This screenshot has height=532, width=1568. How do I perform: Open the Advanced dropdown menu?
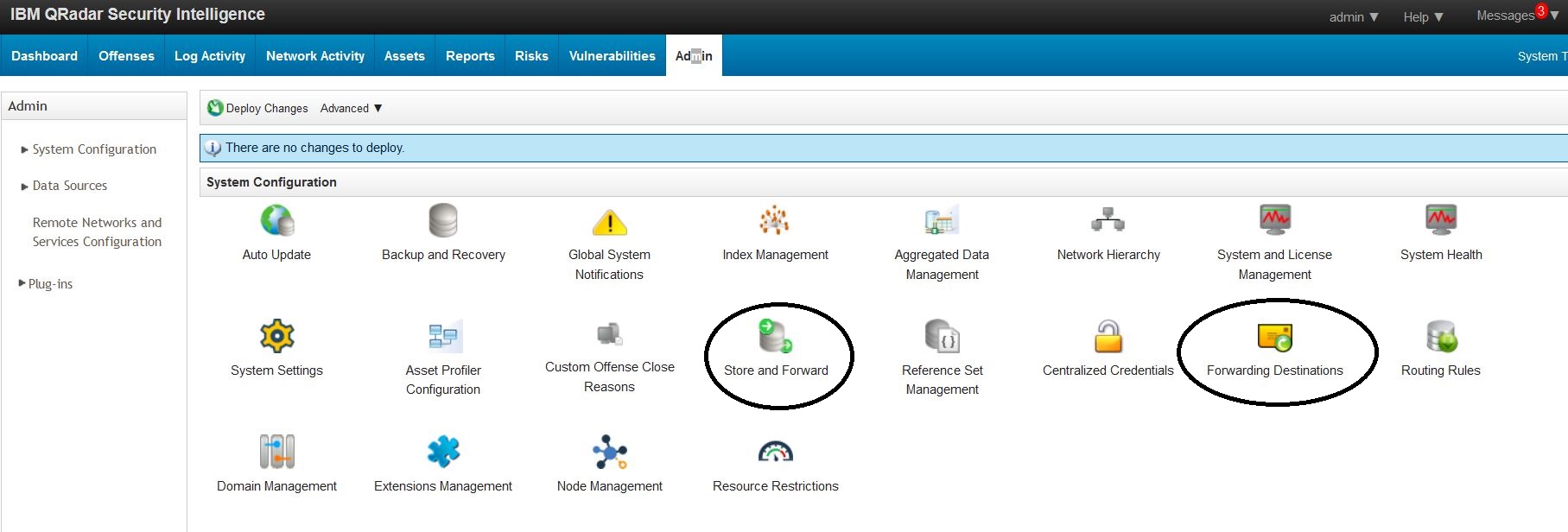point(351,108)
